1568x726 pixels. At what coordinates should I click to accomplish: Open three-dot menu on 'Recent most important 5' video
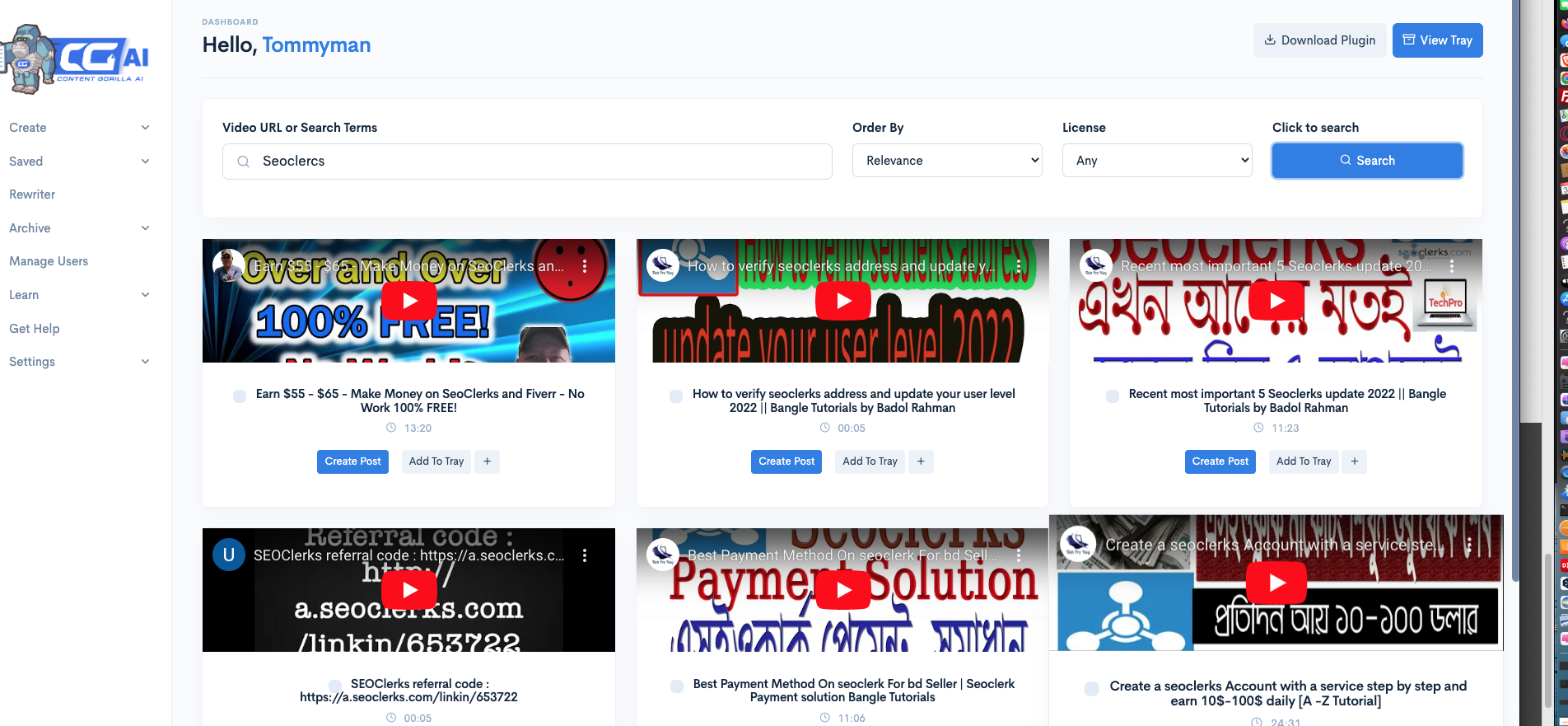tap(1452, 266)
